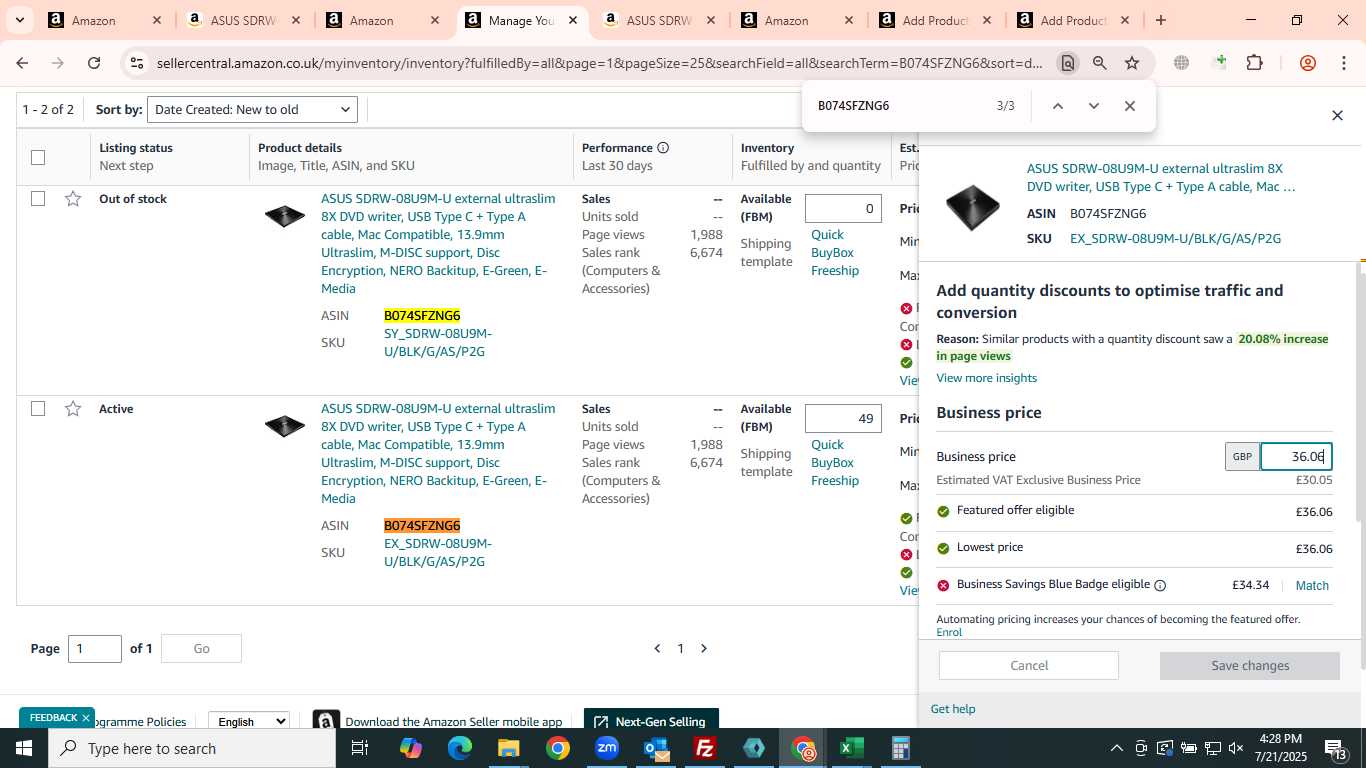The width and height of the screenshot is (1366, 768).
Task: Click the browser back arrow
Action: tap(22, 63)
